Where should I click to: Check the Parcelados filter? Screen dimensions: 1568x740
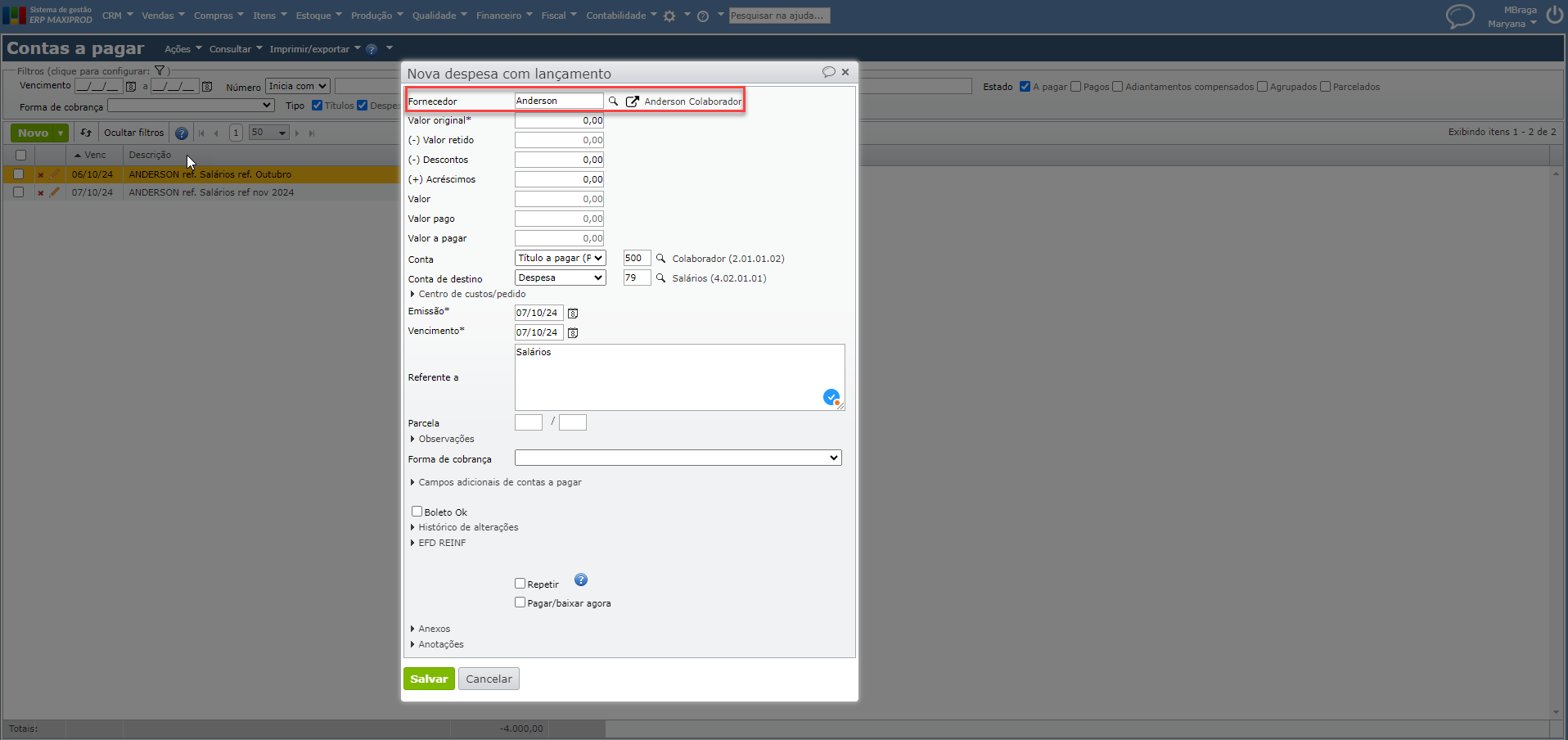(1326, 87)
